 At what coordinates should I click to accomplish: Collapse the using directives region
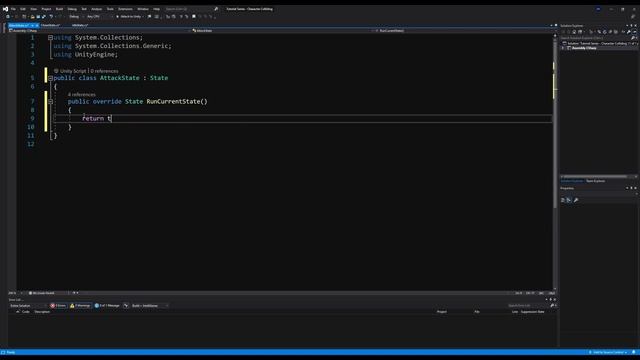(x=50, y=38)
